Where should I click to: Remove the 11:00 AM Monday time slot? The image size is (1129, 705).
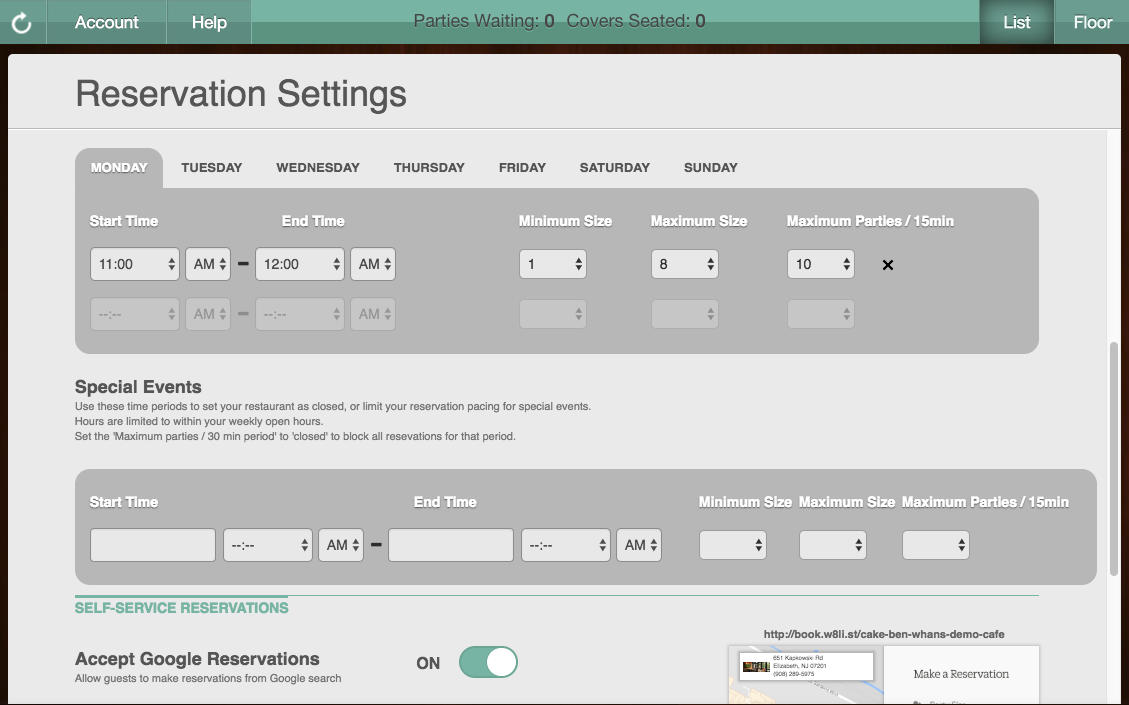tap(888, 265)
